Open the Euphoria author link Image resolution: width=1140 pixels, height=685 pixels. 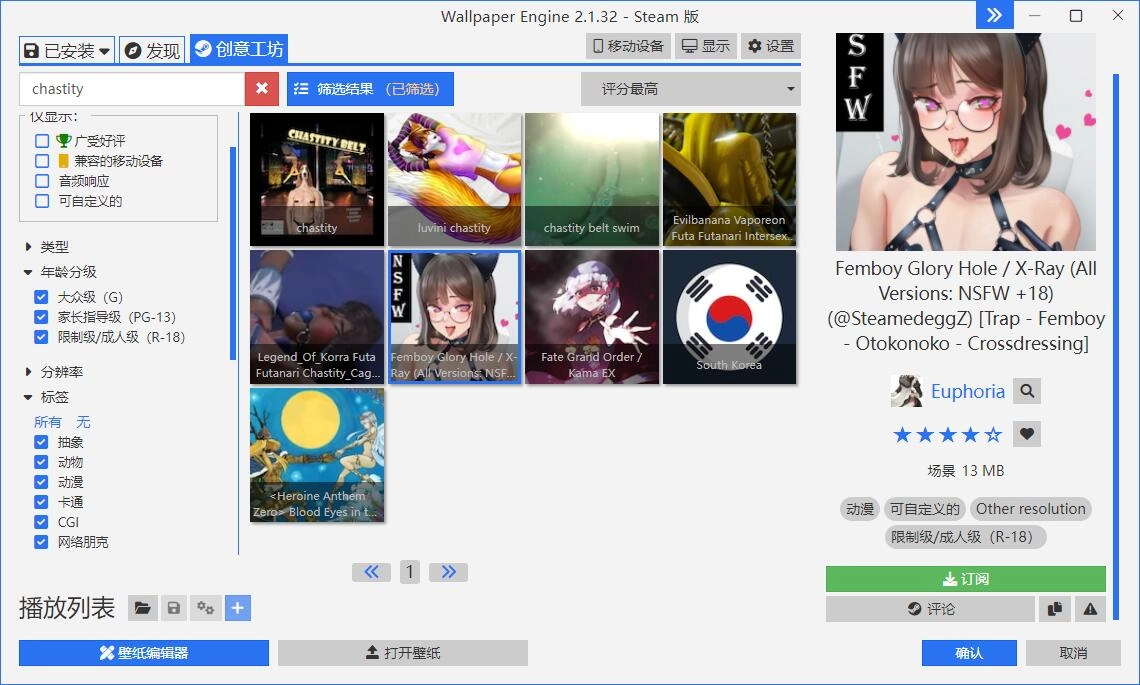pos(968,391)
